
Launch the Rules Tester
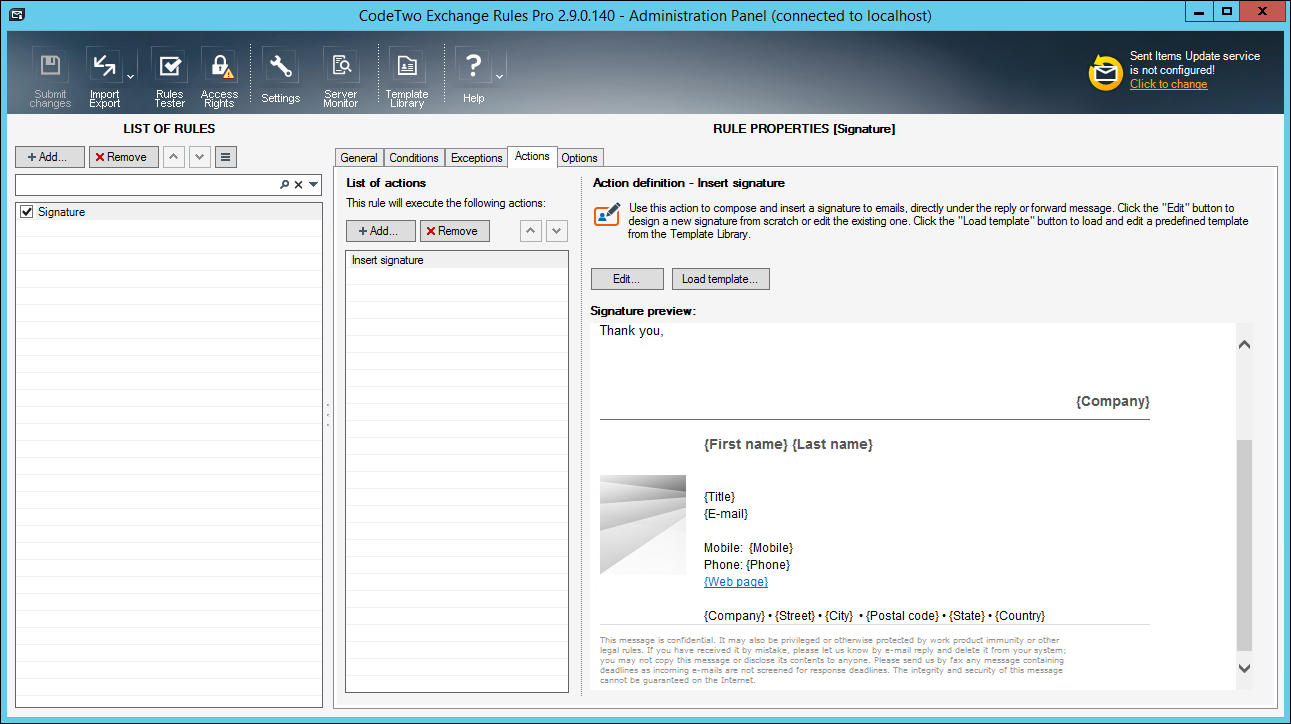point(169,77)
